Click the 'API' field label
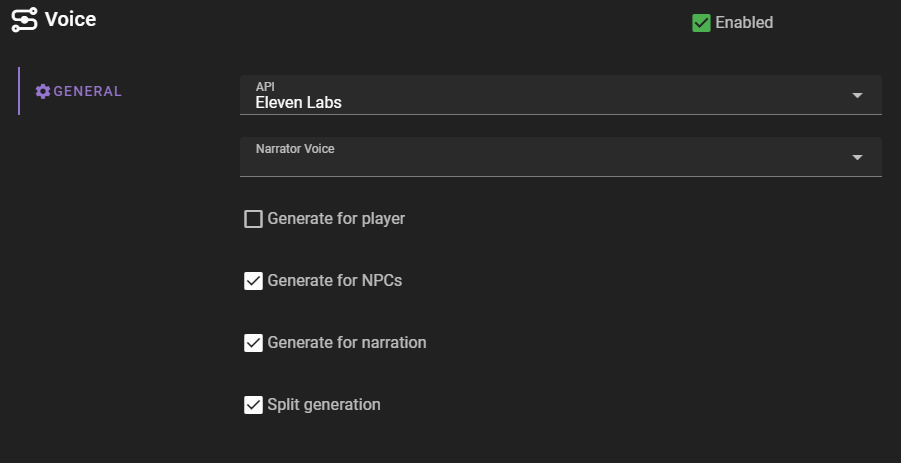Screen dimensions: 901x463 click(x=265, y=87)
